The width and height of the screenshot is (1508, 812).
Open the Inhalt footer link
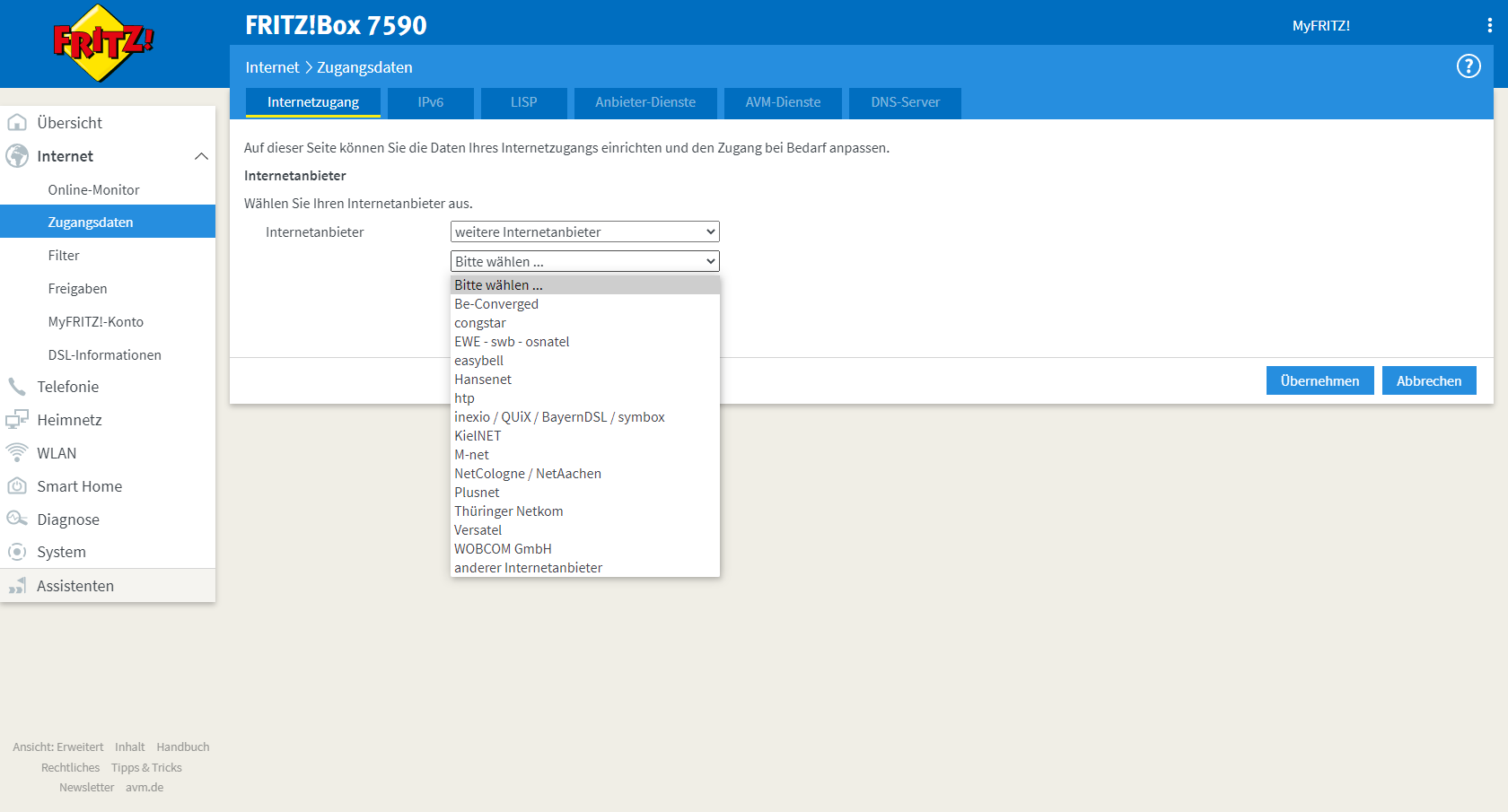tap(129, 747)
